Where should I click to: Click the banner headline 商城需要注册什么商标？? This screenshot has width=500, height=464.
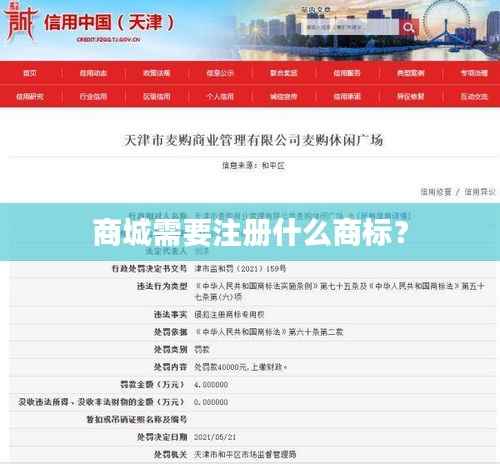251,232
